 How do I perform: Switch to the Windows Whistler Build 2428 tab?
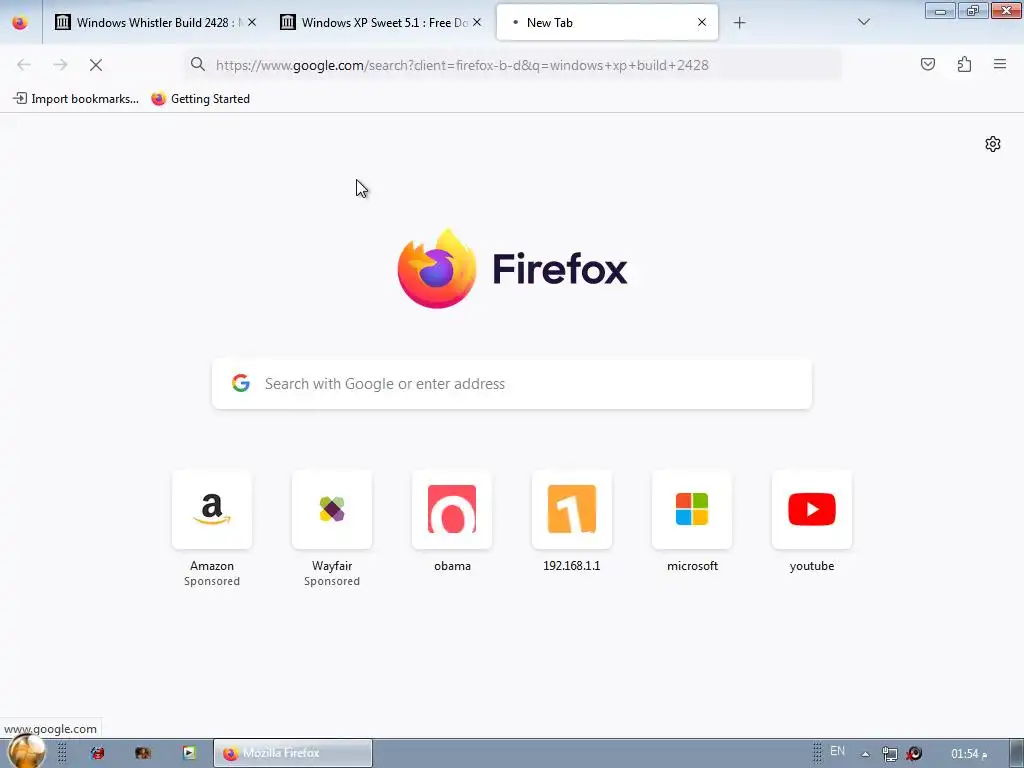[155, 23]
